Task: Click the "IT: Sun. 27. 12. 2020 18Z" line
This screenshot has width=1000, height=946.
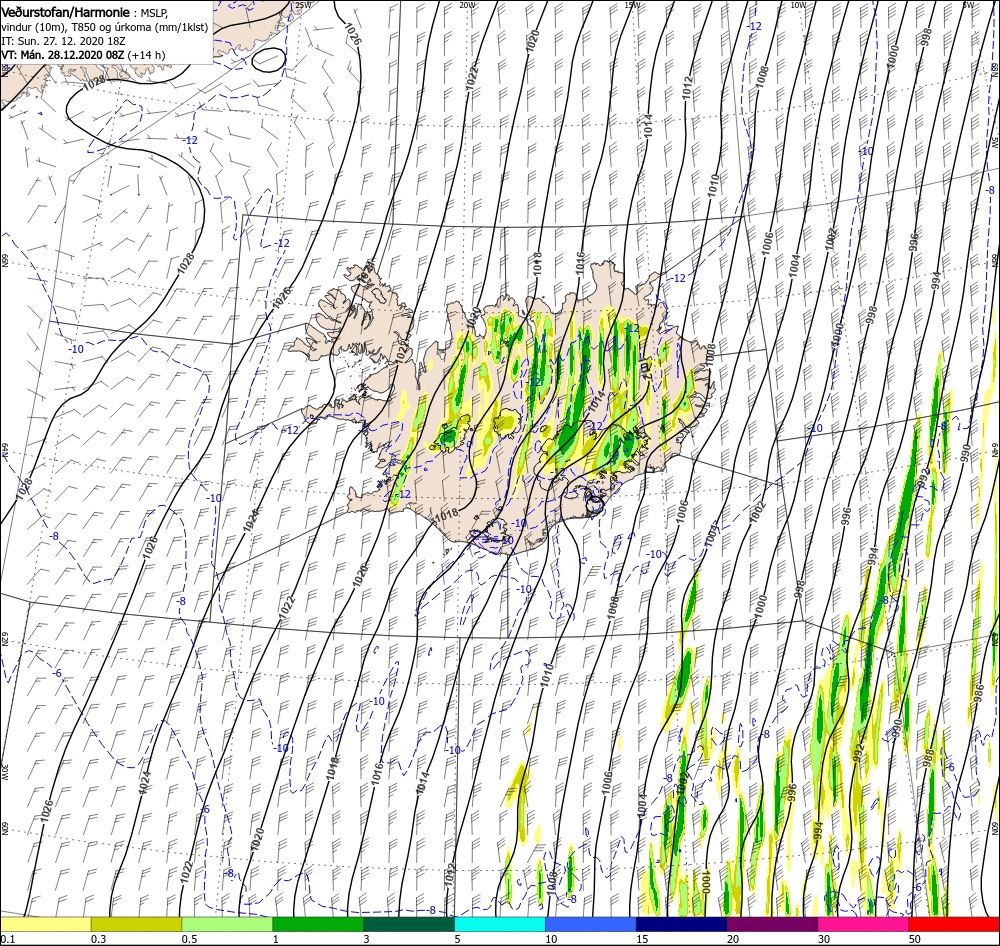Action: click(x=63, y=41)
